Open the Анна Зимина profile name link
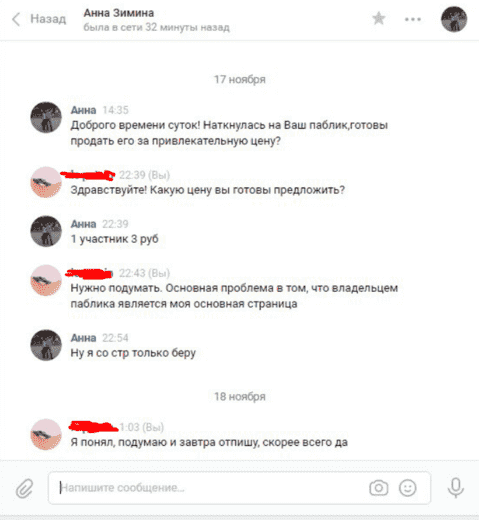The width and height of the screenshot is (479, 520). point(119,13)
